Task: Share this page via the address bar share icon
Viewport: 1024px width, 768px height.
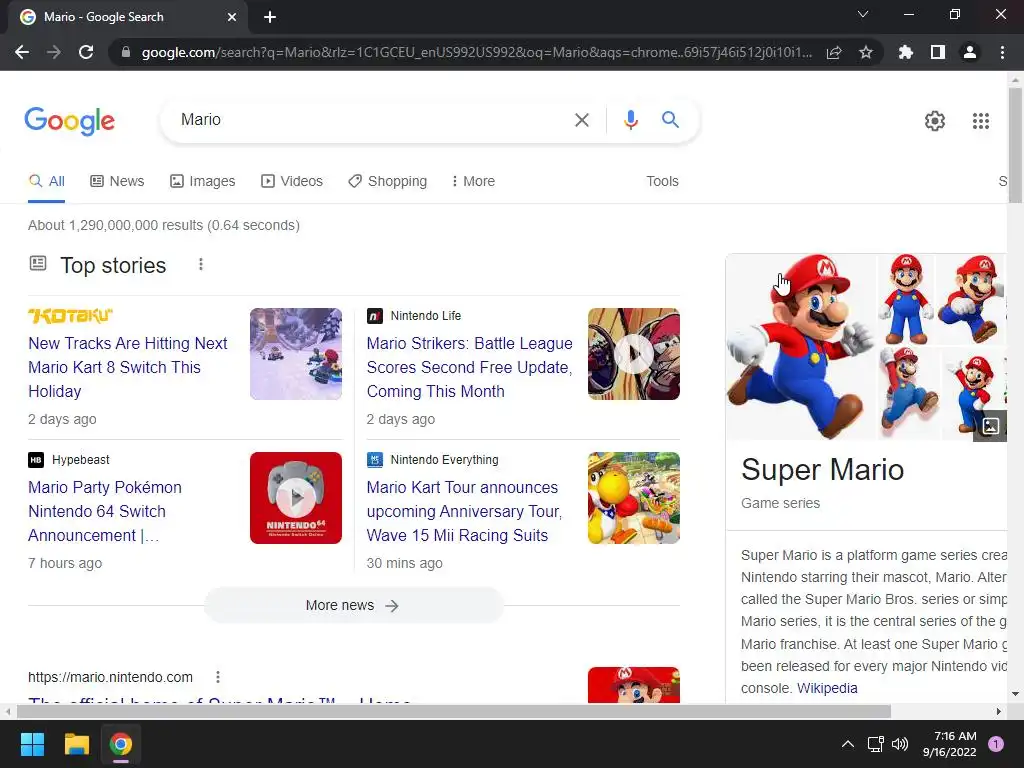Action: tap(834, 52)
